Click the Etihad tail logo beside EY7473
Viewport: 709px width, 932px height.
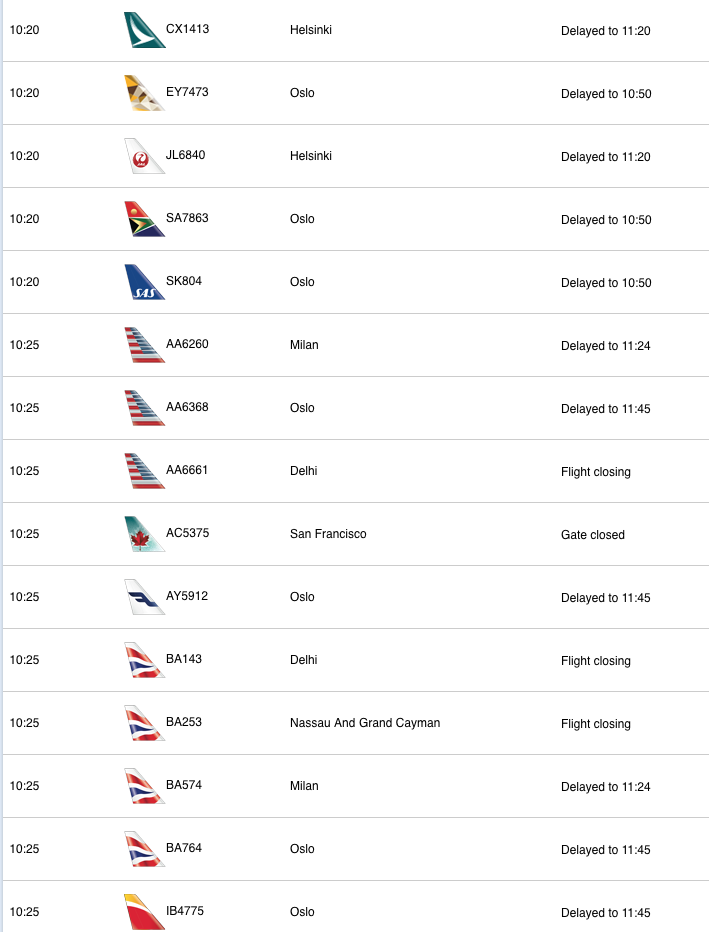144,93
